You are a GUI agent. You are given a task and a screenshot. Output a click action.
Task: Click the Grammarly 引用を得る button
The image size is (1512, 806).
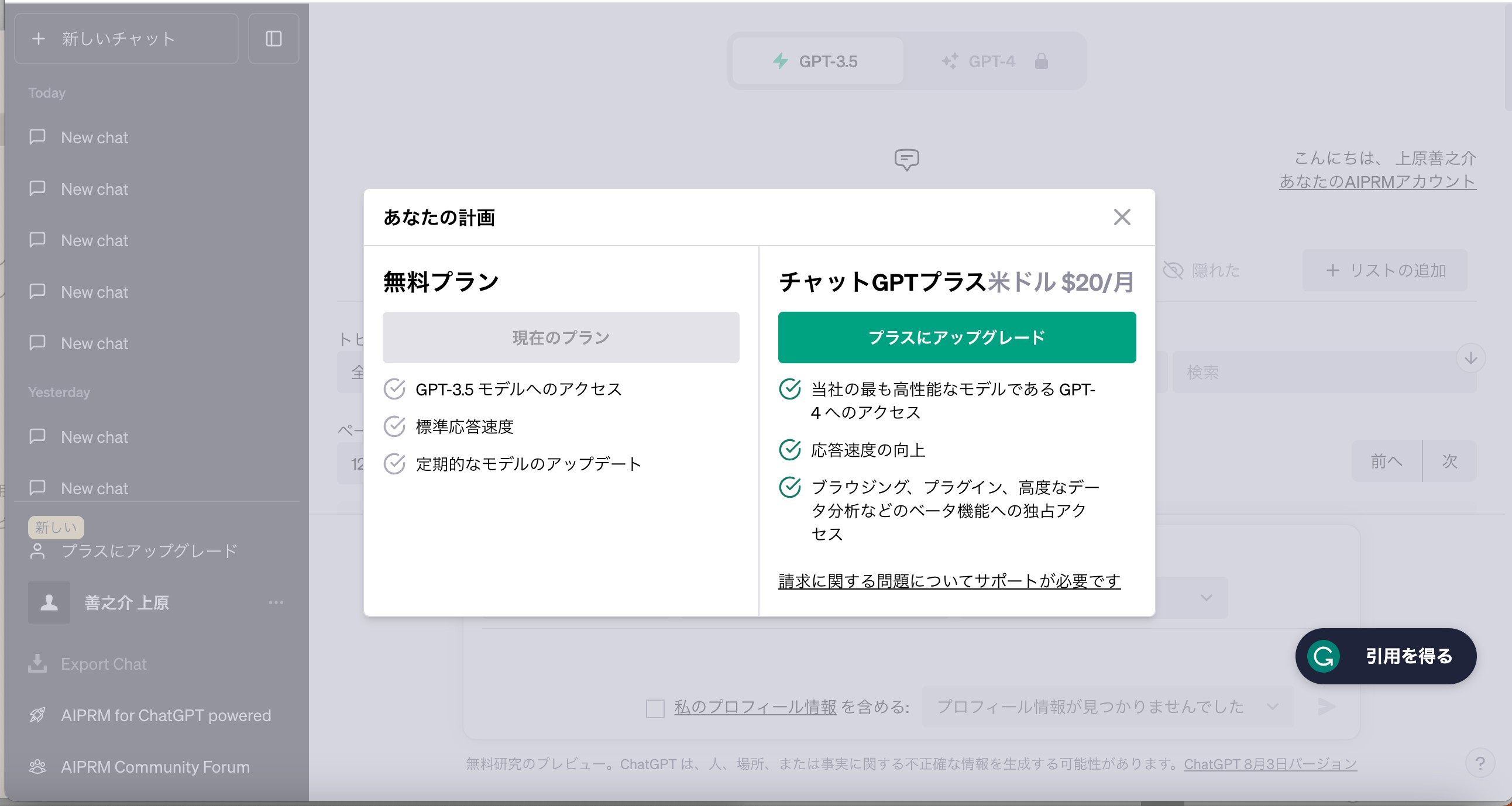(x=1385, y=656)
